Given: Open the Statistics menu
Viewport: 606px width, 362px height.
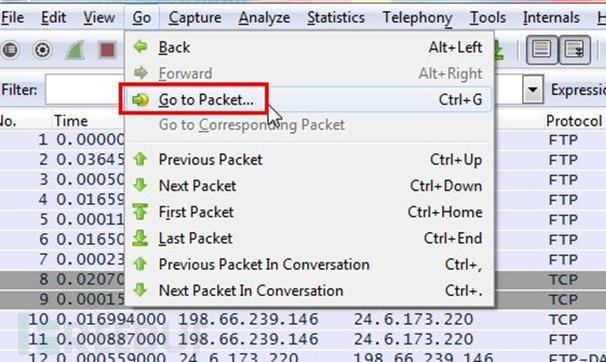Looking at the screenshot, I should [336, 17].
